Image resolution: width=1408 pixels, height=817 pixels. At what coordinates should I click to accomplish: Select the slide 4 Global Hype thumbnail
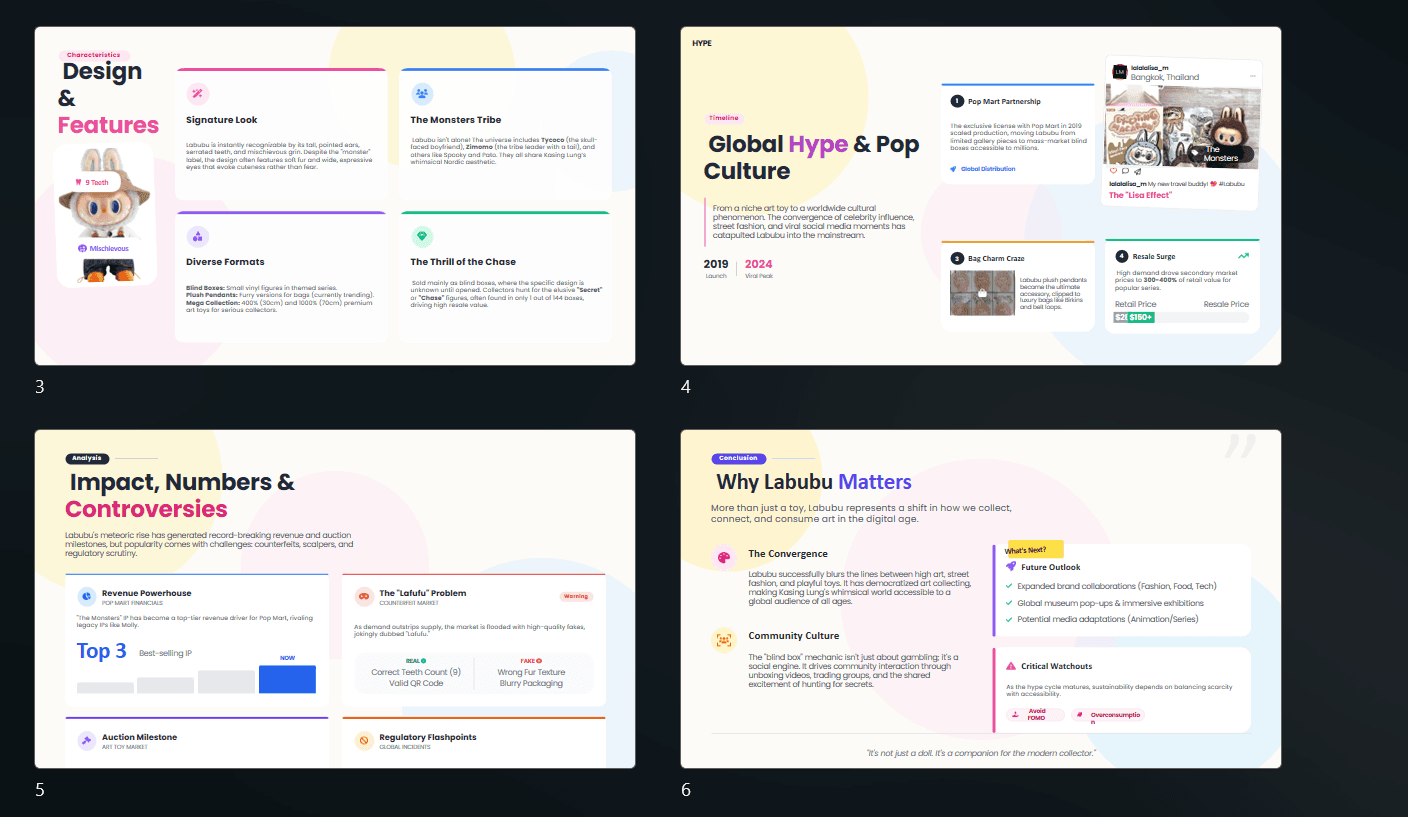click(x=981, y=196)
